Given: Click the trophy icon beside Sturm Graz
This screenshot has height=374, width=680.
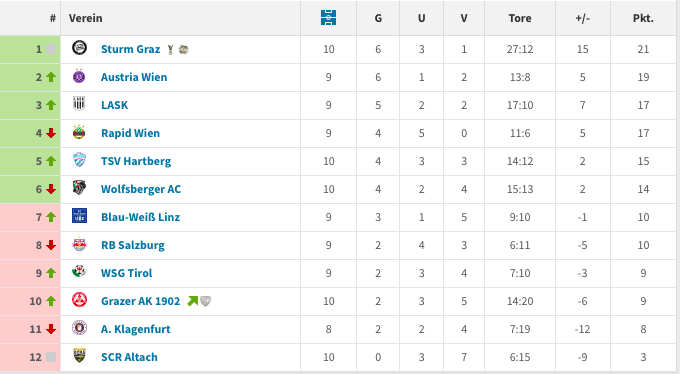Looking at the screenshot, I should tap(170, 49).
